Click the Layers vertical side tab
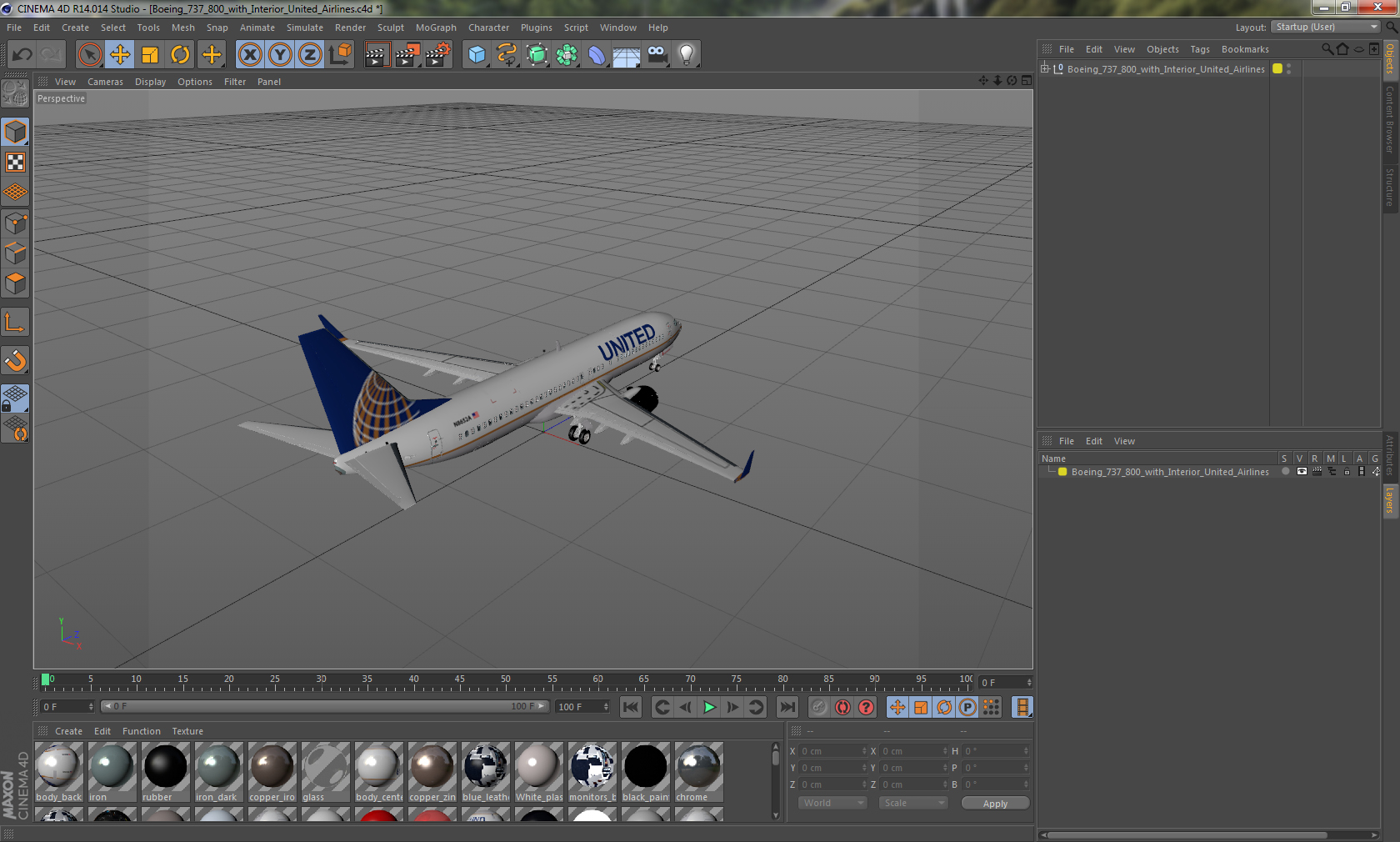 [1390, 500]
